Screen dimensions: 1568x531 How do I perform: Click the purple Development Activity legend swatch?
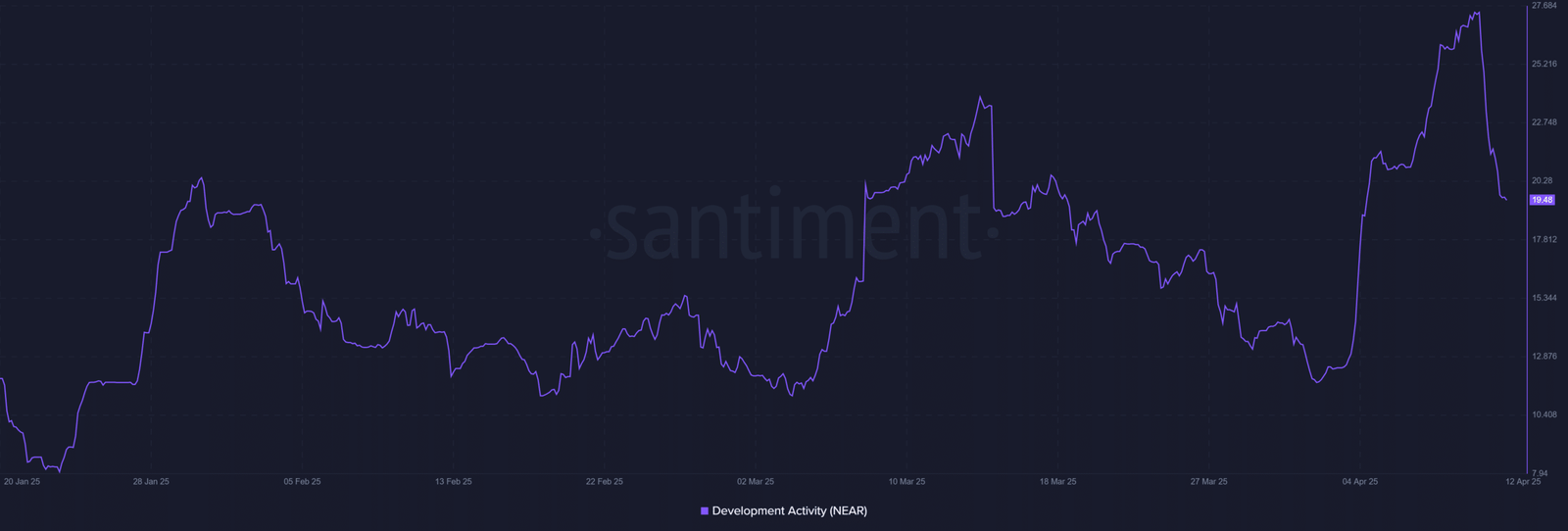[x=704, y=511]
